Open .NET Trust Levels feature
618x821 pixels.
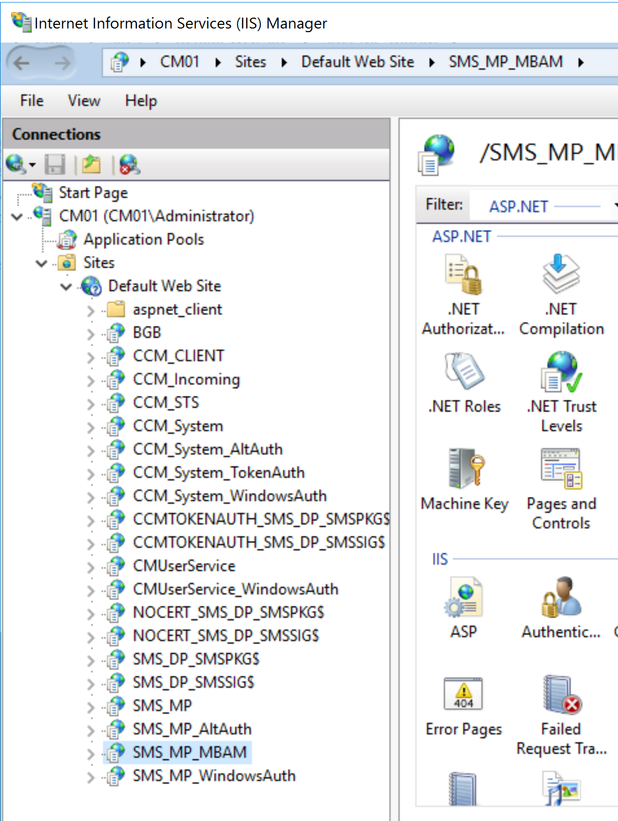coord(561,392)
